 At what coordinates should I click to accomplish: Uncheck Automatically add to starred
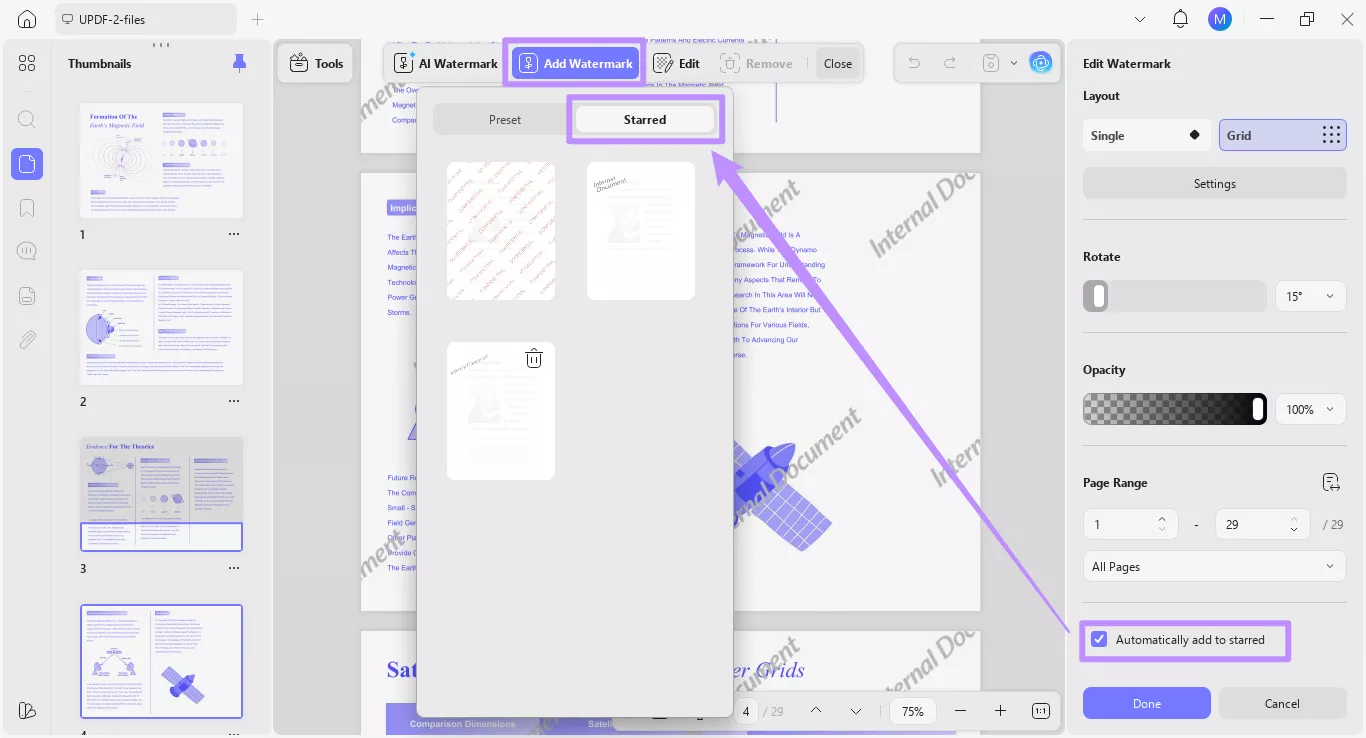tap(1099, 640)
